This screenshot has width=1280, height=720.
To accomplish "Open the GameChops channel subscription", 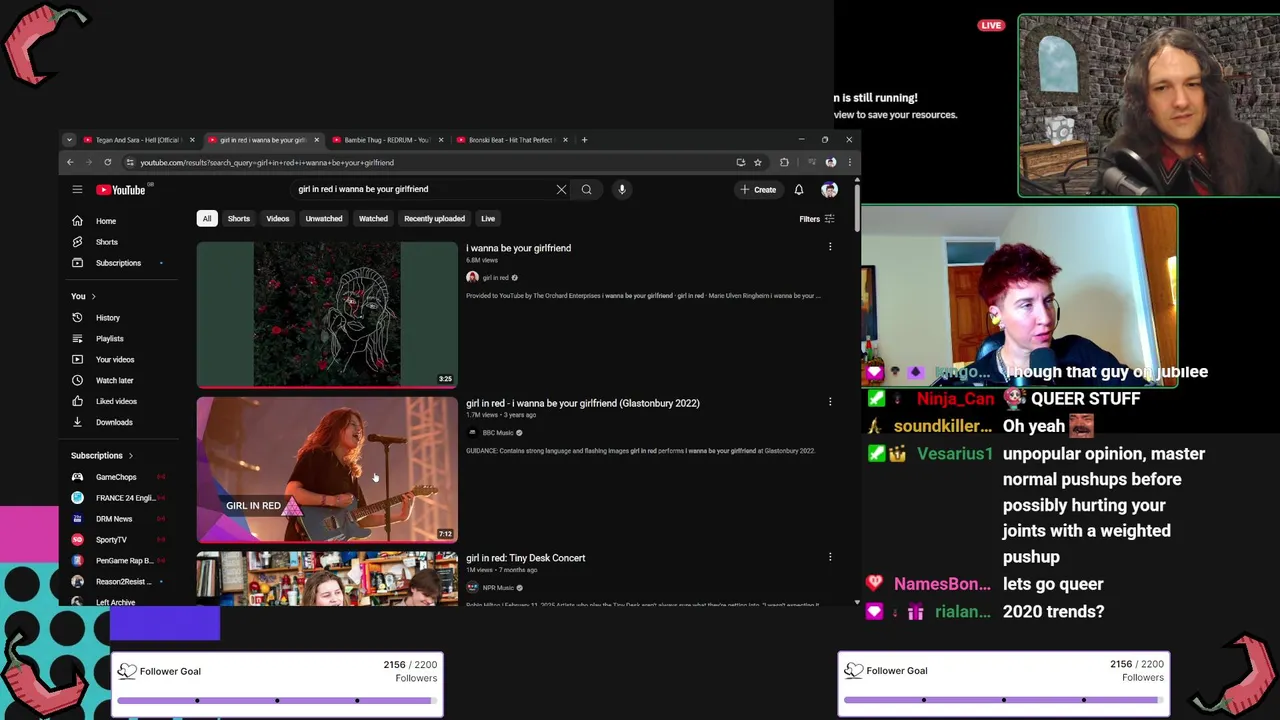I will [116, 477].
